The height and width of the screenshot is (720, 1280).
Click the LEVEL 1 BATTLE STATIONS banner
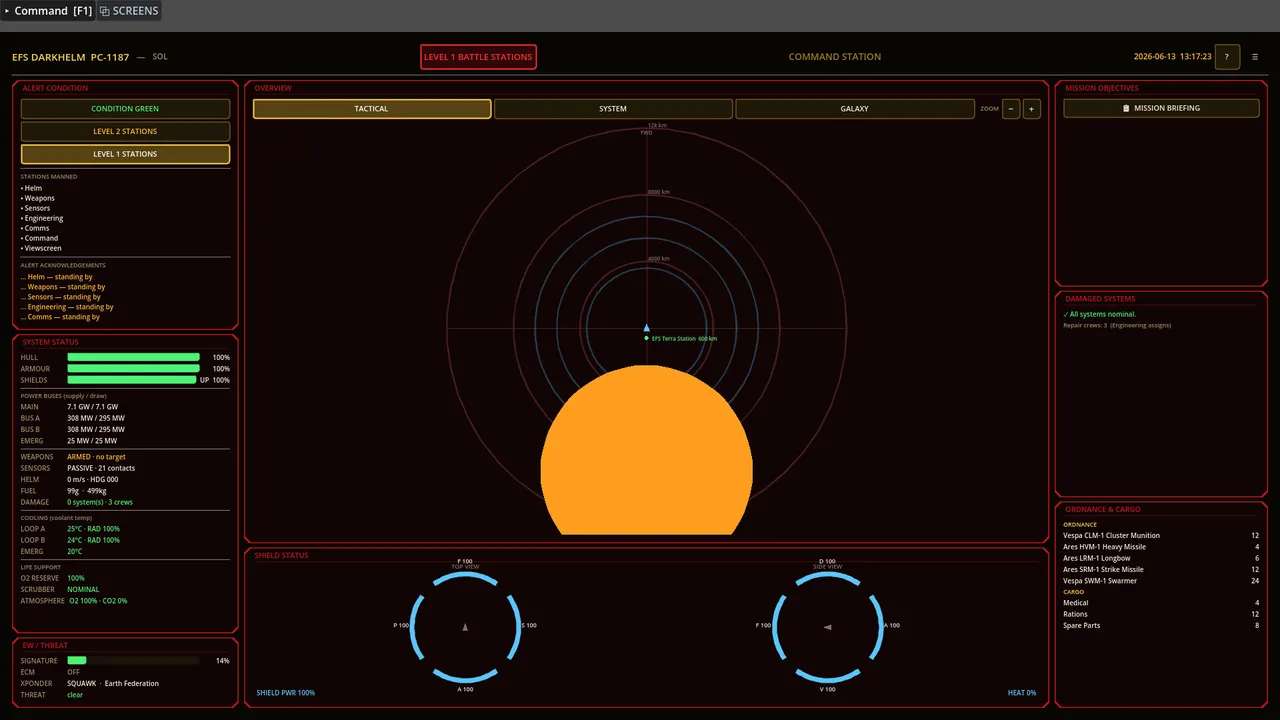pyautogui.click(x=478, y=57)
